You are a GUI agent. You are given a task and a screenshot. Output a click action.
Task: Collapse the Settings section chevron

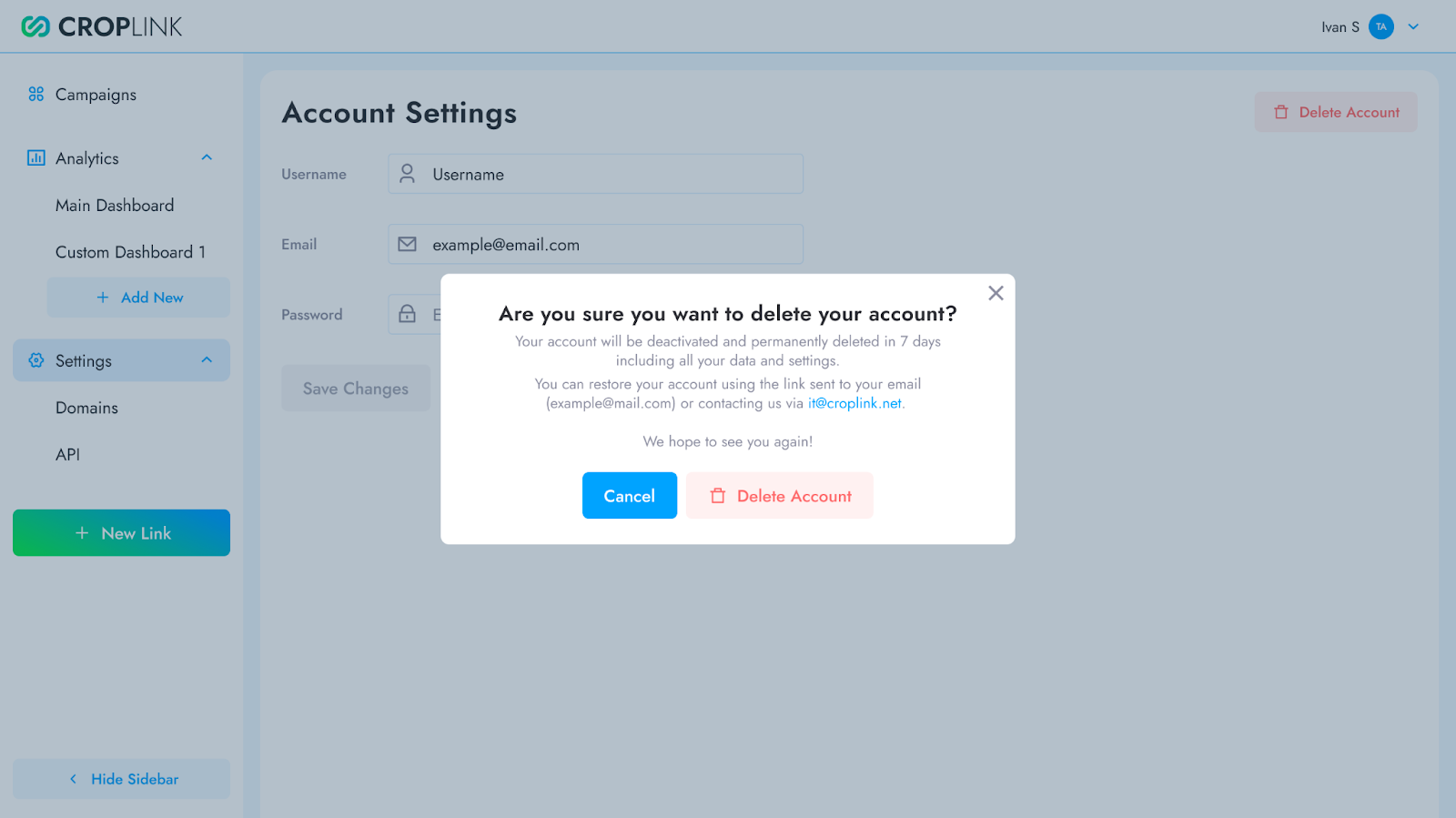coord(207,360)
